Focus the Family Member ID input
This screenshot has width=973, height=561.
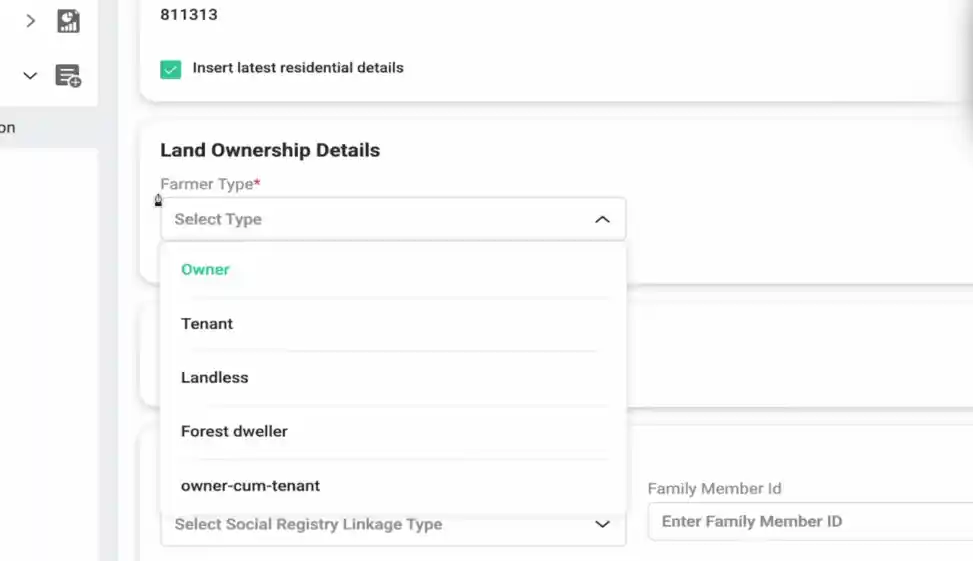[x=810, y=521]
